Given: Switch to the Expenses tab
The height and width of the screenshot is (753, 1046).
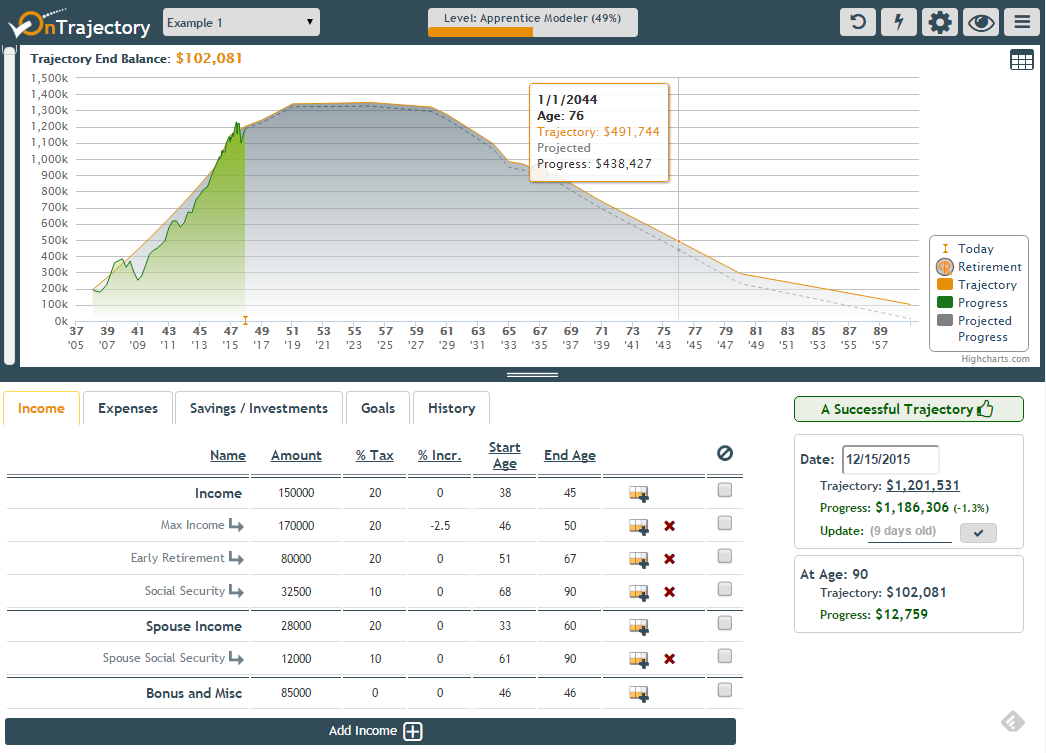Looking at the screenshot, I should pos(128,408).
